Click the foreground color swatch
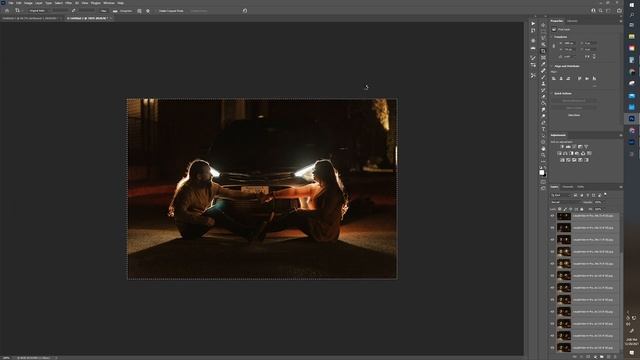 [542, 172]
